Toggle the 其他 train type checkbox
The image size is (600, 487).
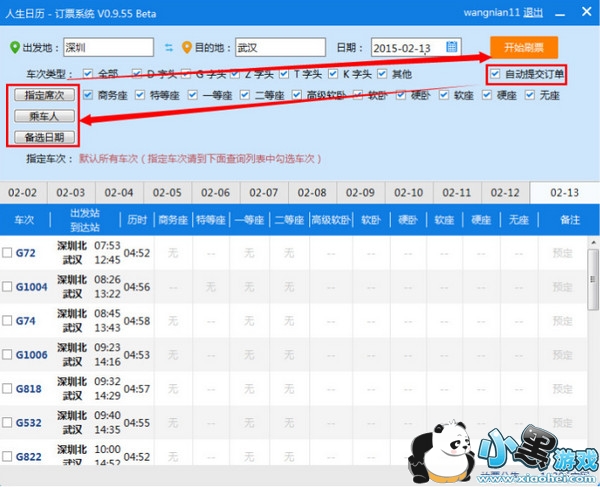pos(382,73)
